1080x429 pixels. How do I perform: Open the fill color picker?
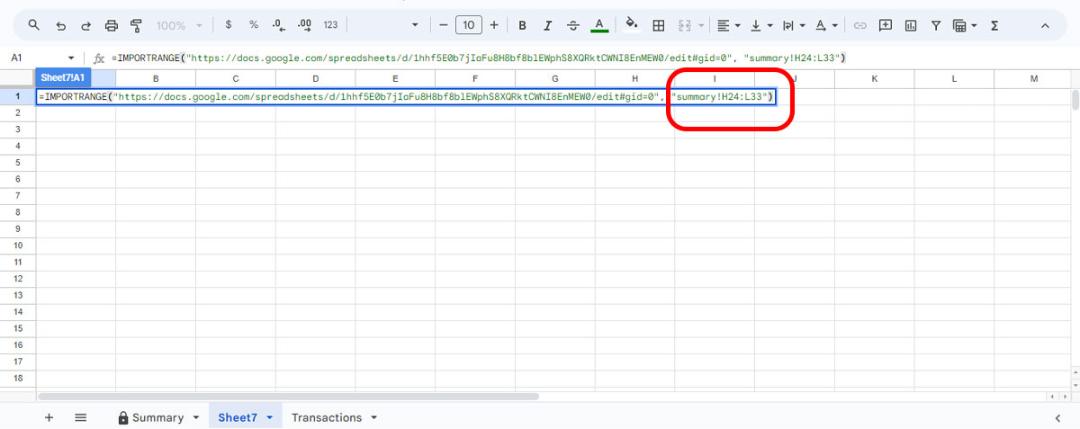tap(631, 25)
